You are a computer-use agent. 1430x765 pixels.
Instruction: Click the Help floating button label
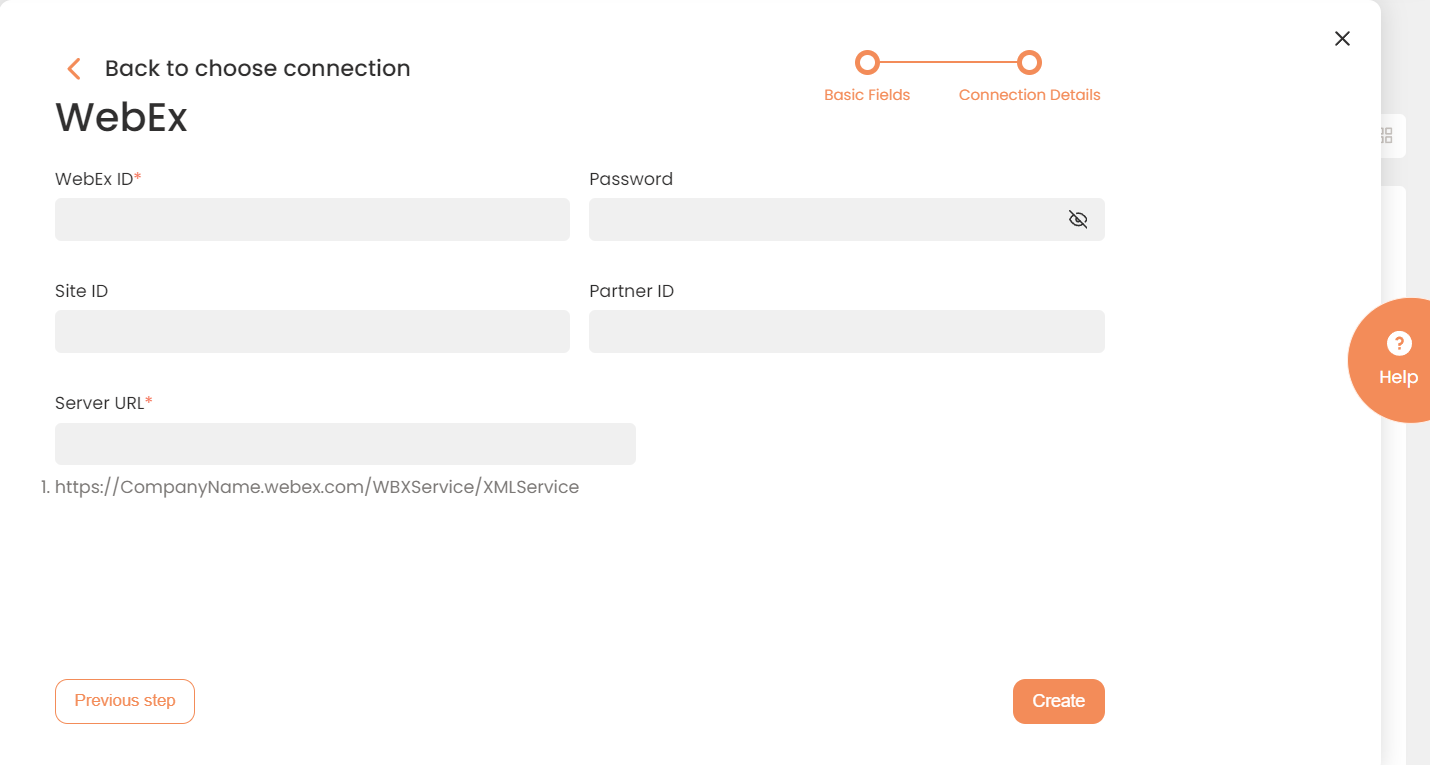coord(1398,377)
